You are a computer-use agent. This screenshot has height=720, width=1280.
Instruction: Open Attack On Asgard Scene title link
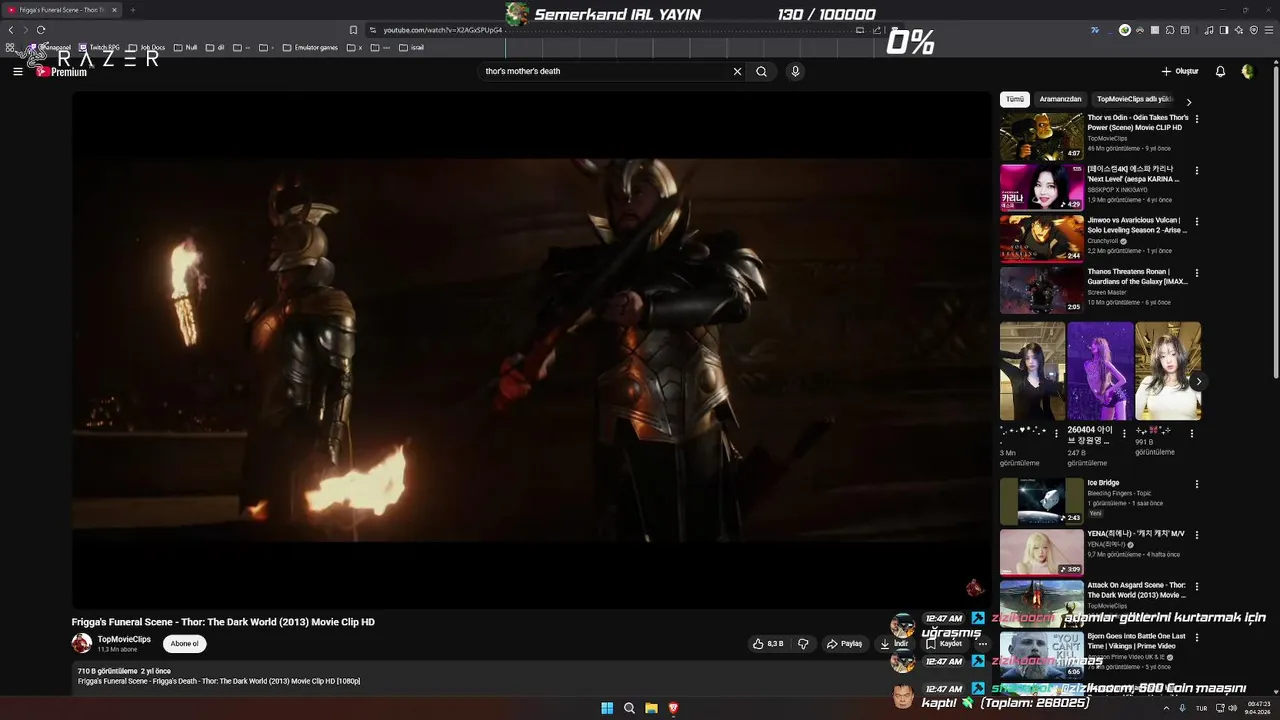coord(1136,590)
